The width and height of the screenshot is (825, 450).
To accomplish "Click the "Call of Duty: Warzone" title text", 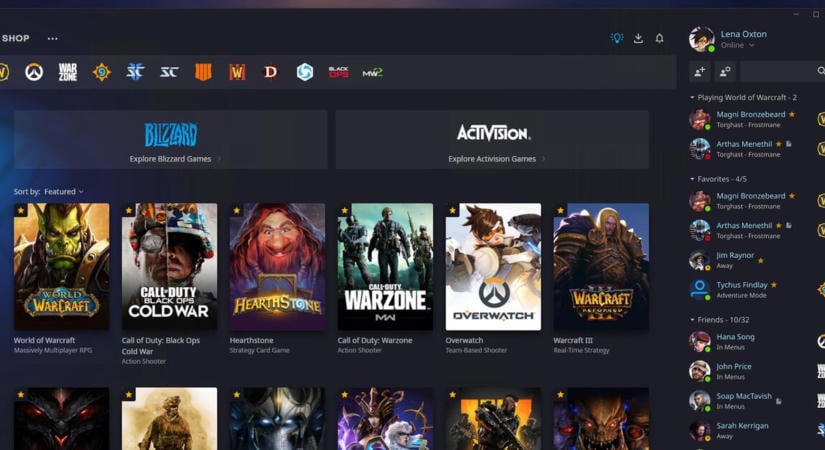I will coord(375,341).
